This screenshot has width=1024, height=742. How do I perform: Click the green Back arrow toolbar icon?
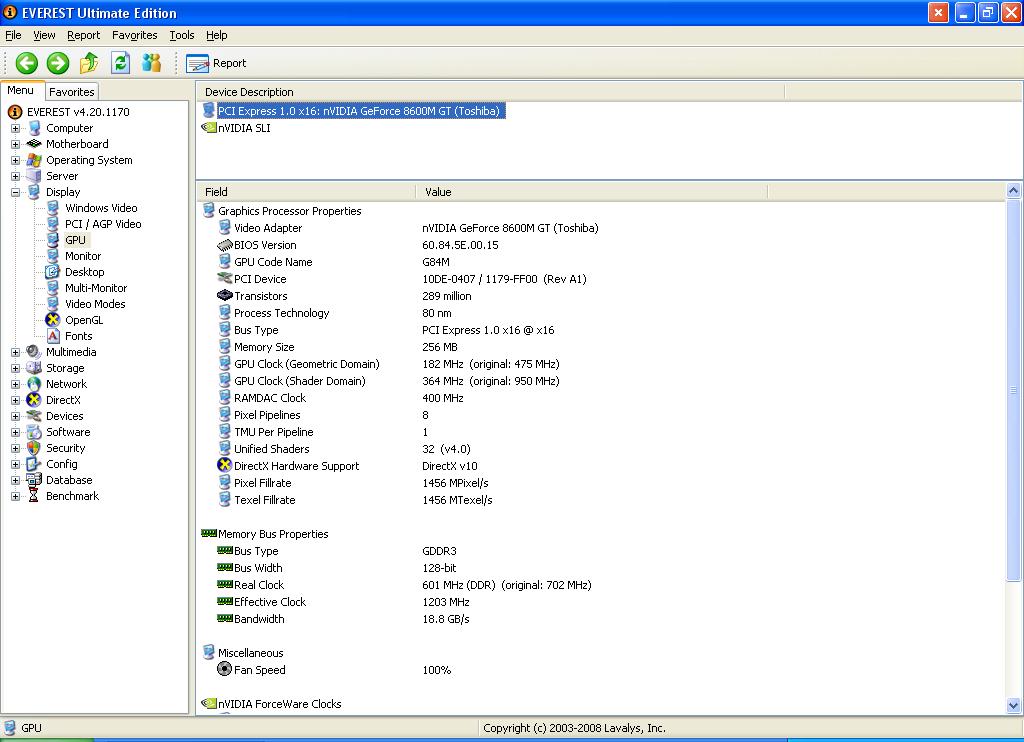pyautogui.click(x=27, y=63)
